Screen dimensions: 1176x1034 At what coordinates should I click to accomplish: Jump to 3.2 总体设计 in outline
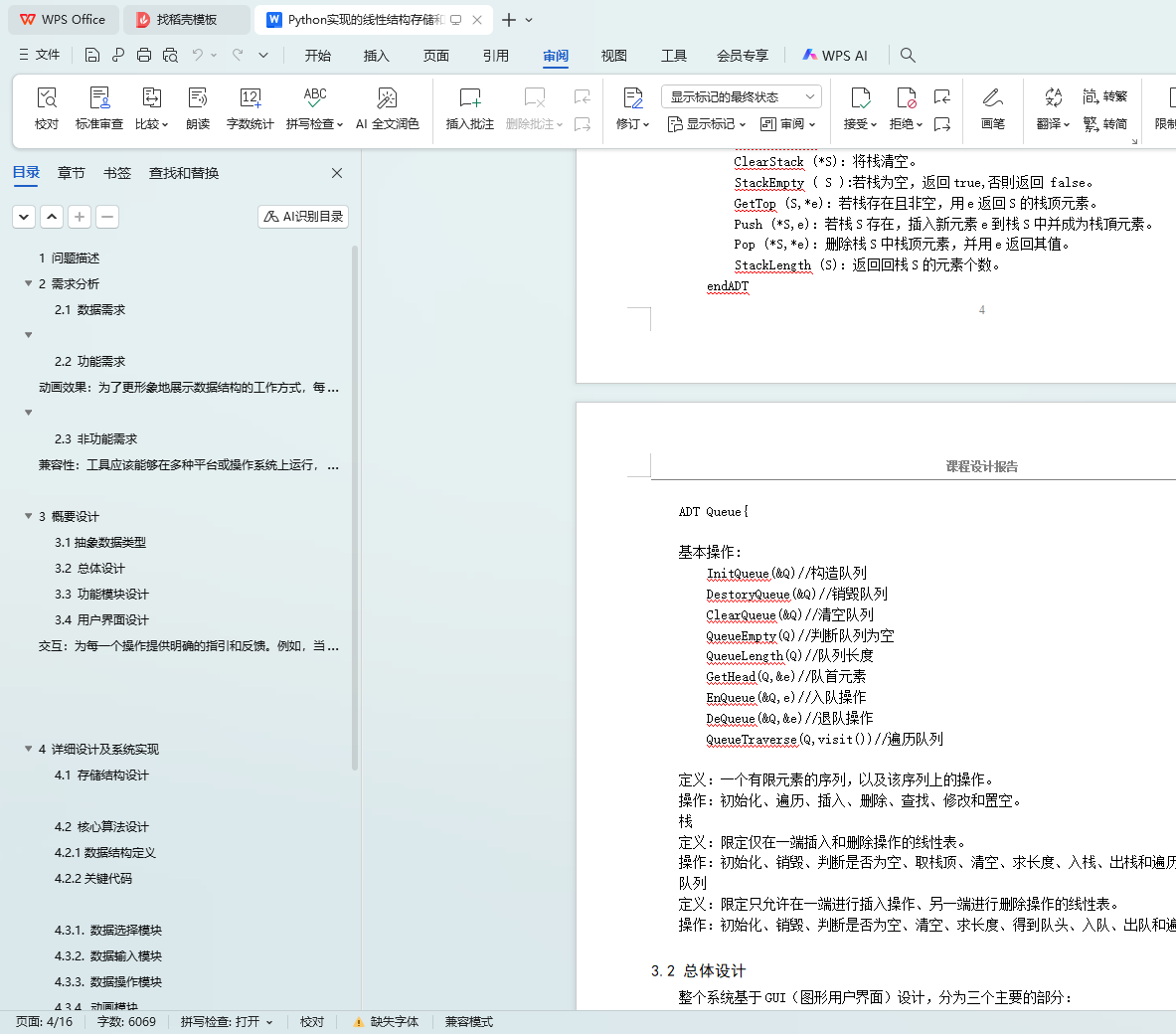coord(89,569)
